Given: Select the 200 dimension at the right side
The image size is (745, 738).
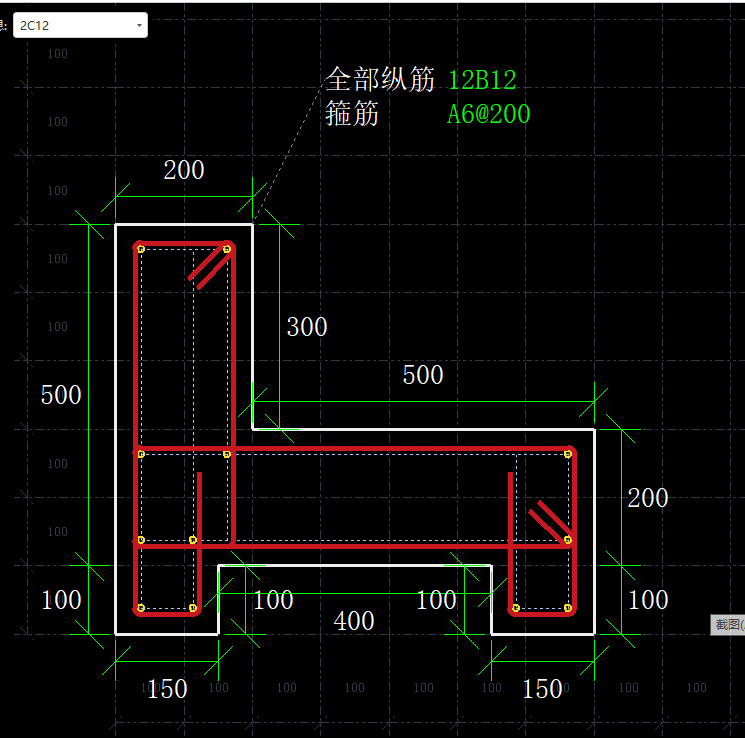Looking at the screenshot, I should point(648,498).
